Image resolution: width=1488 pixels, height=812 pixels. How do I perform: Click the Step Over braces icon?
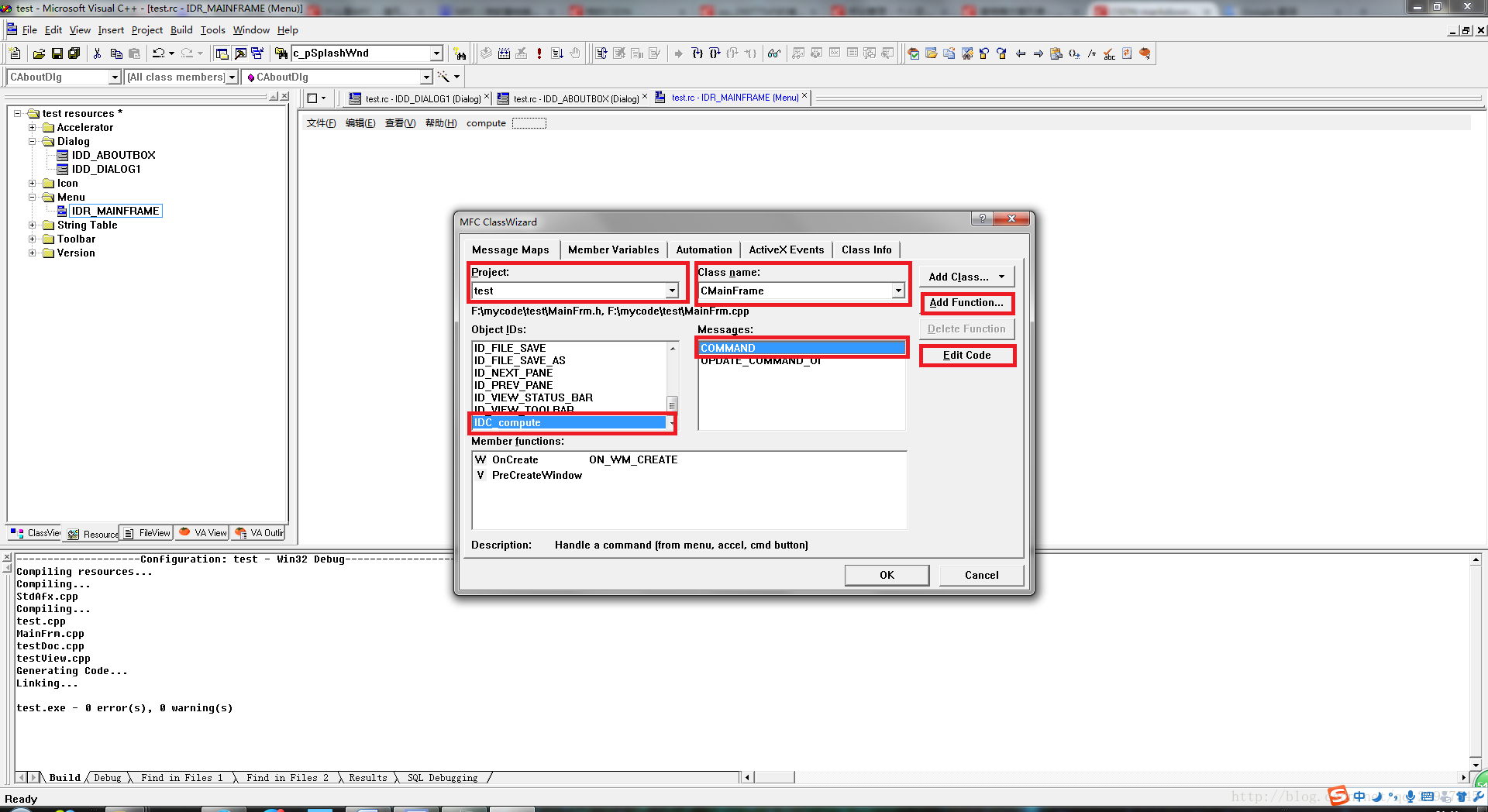(x=715, y=53)
